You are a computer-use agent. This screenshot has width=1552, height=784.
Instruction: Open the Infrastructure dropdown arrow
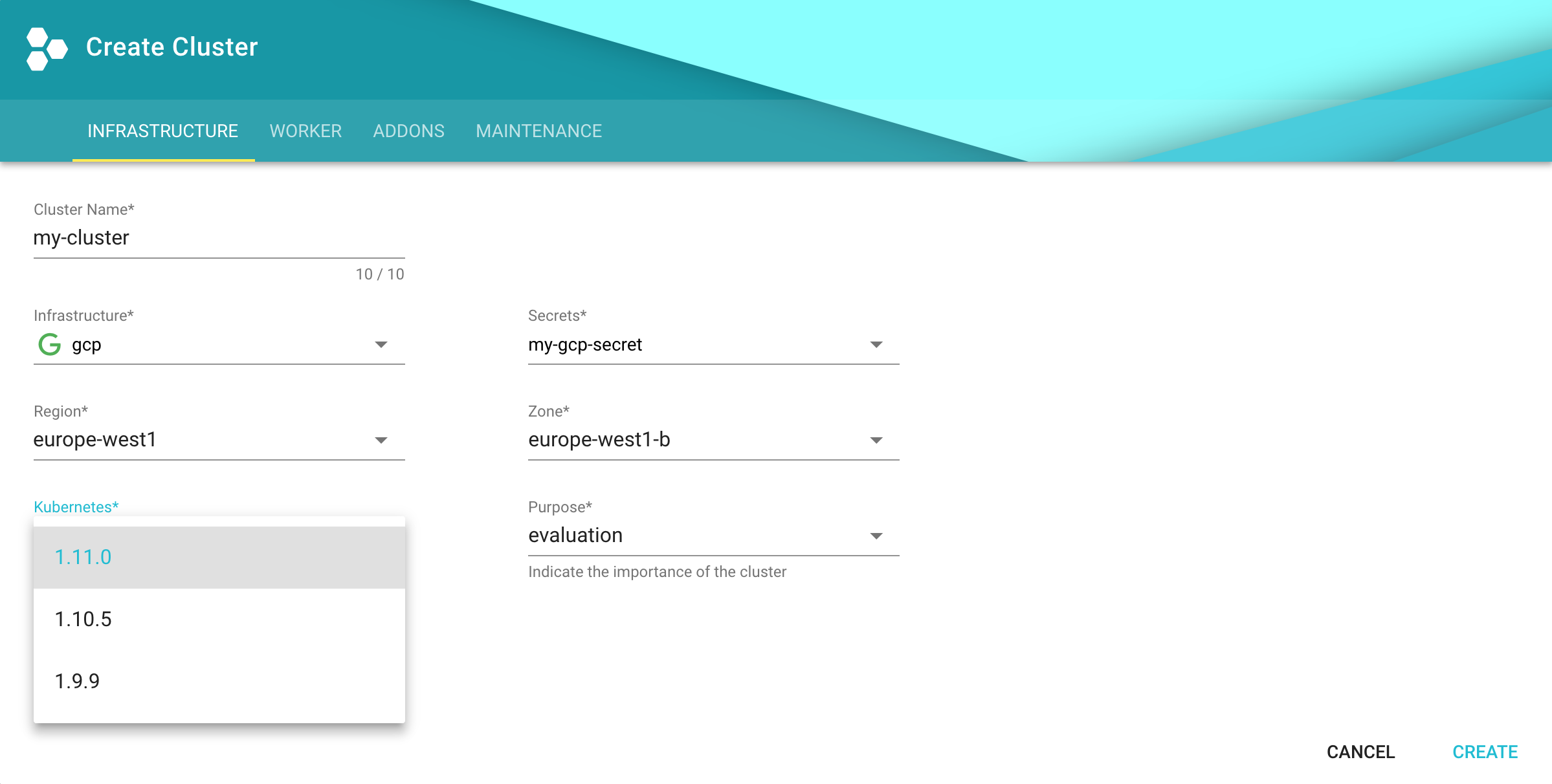click(381, 345)
